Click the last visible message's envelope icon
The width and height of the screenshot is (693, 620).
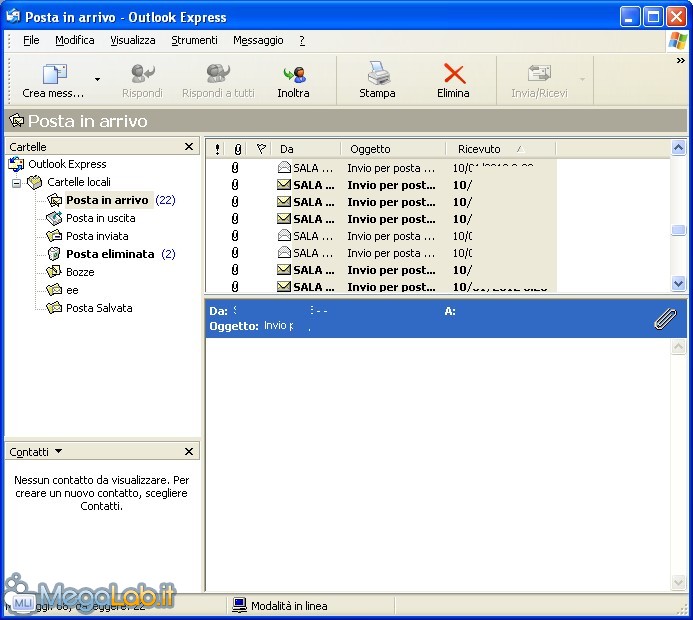click(284, 287)
